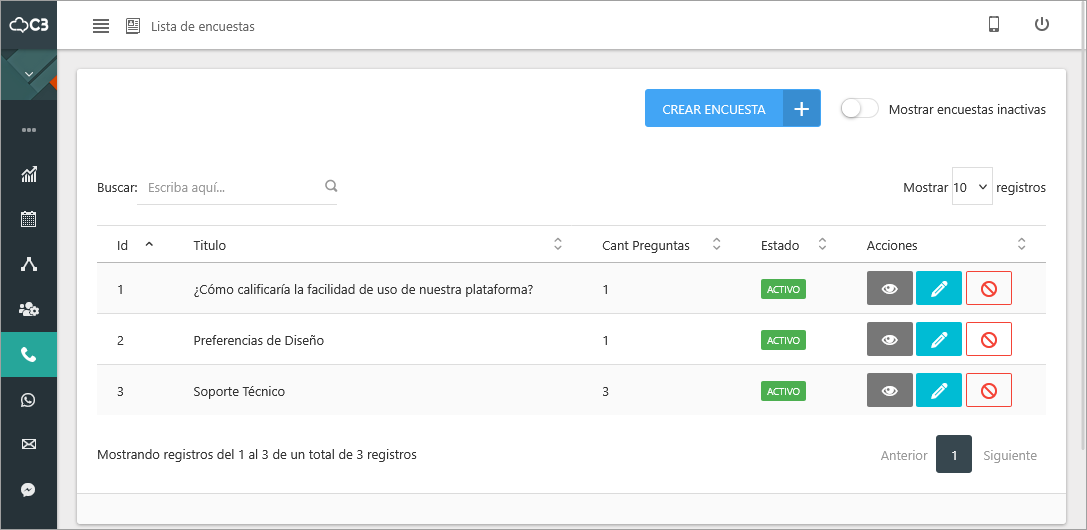The width and height of the screenshot is (1087, 530).
Task: Expand the sidebar profile chevron
Action: [29, 75]
